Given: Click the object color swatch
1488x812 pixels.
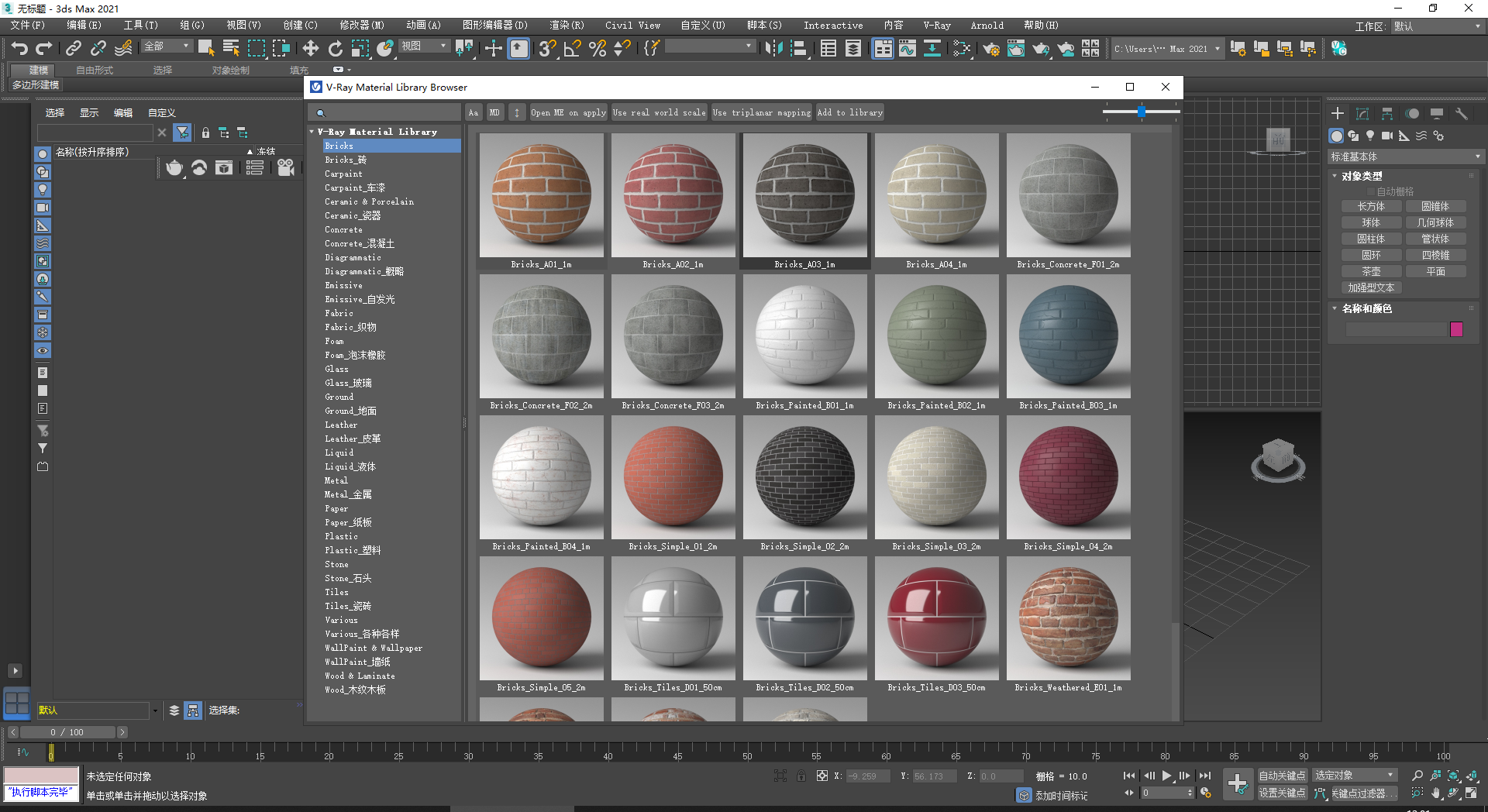Looking at the screenshot, I should click(1456, 329).
